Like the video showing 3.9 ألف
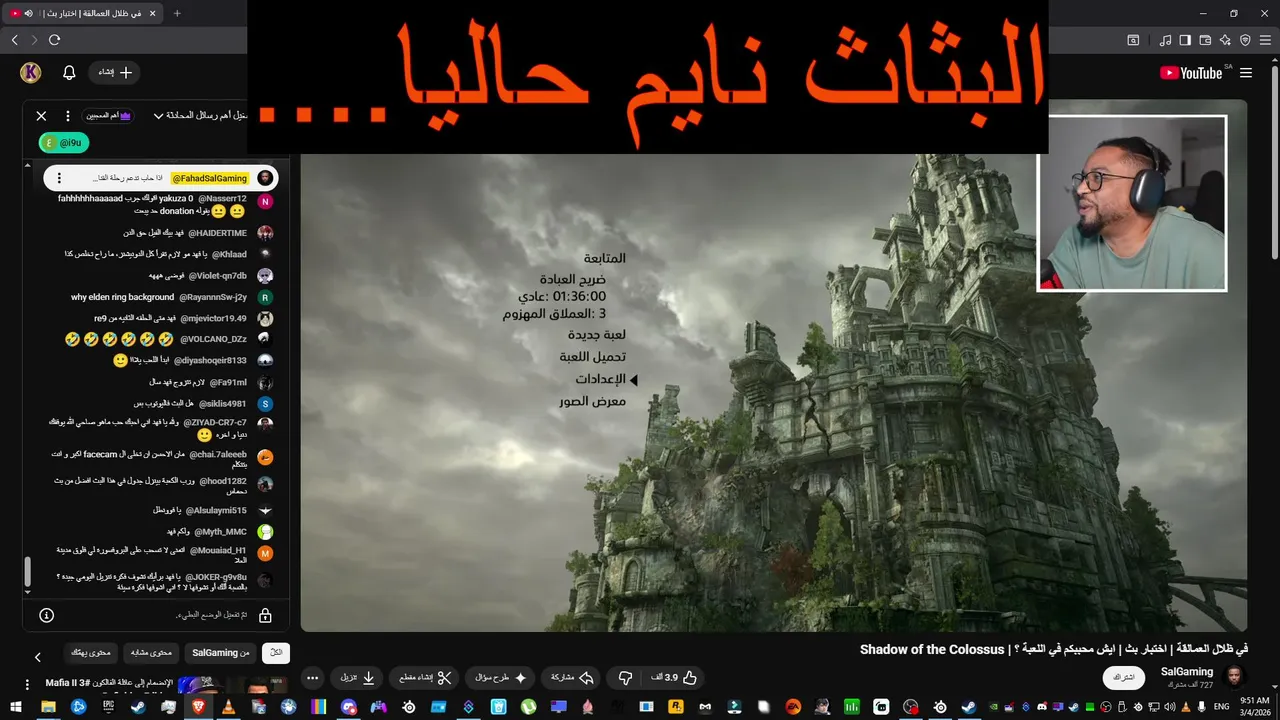 tap(674, 678)
